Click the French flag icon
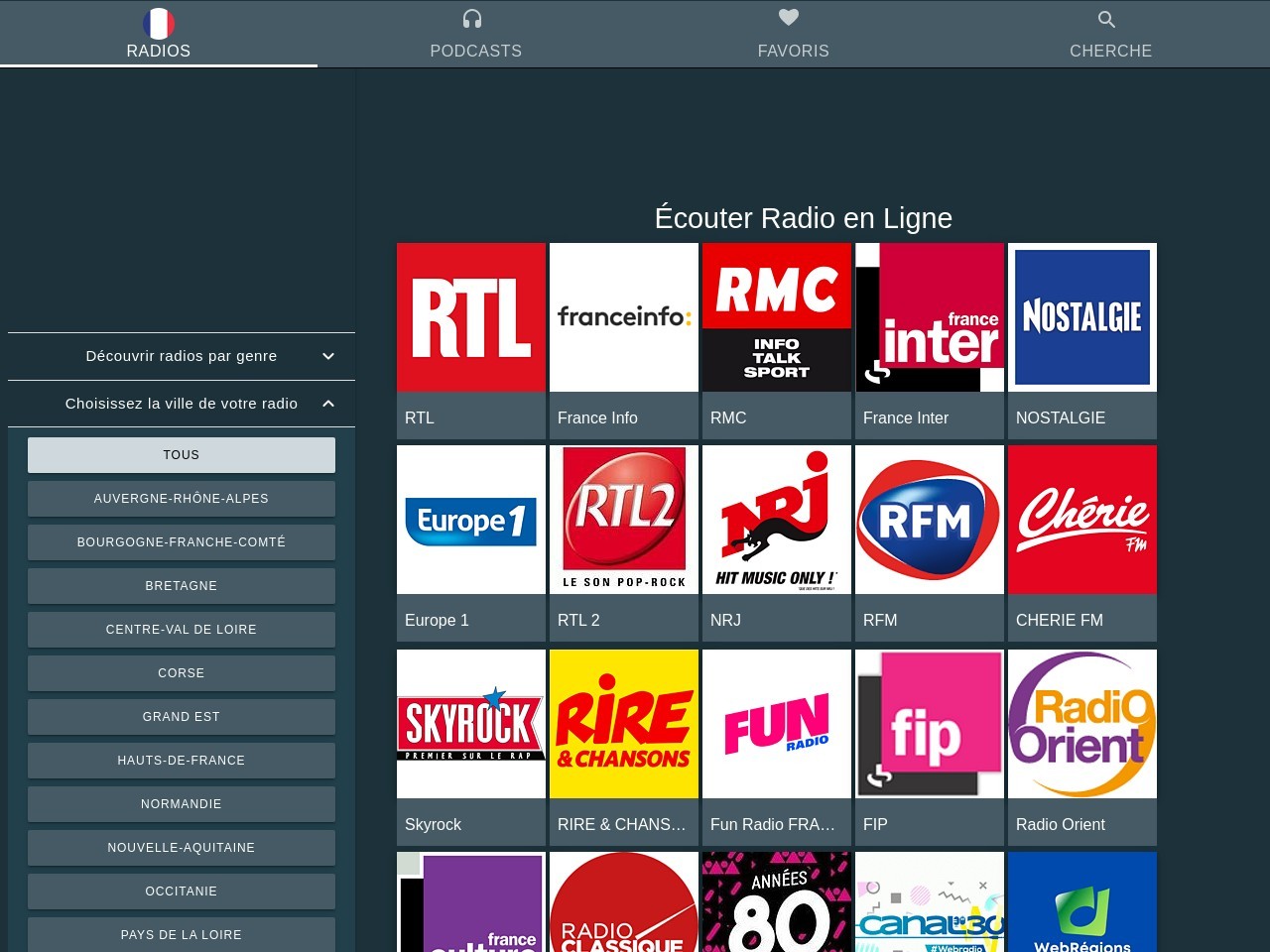 (159, 23)
